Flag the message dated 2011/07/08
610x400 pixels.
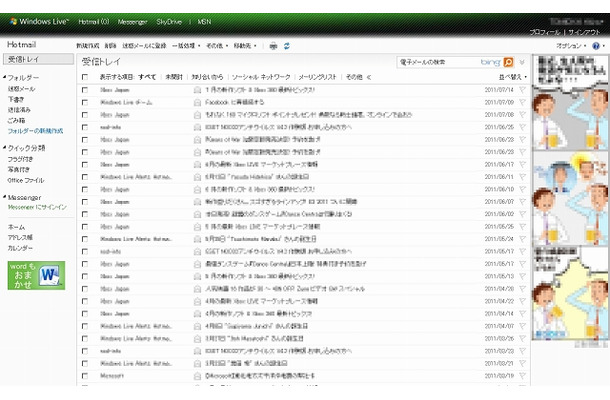click(522, 115)
